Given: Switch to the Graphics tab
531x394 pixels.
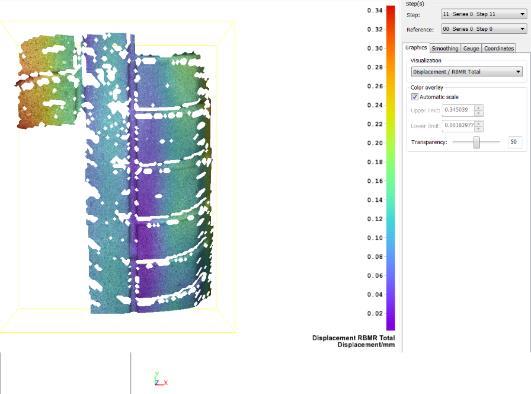Looking at the screenshot, I should (416, 48).
